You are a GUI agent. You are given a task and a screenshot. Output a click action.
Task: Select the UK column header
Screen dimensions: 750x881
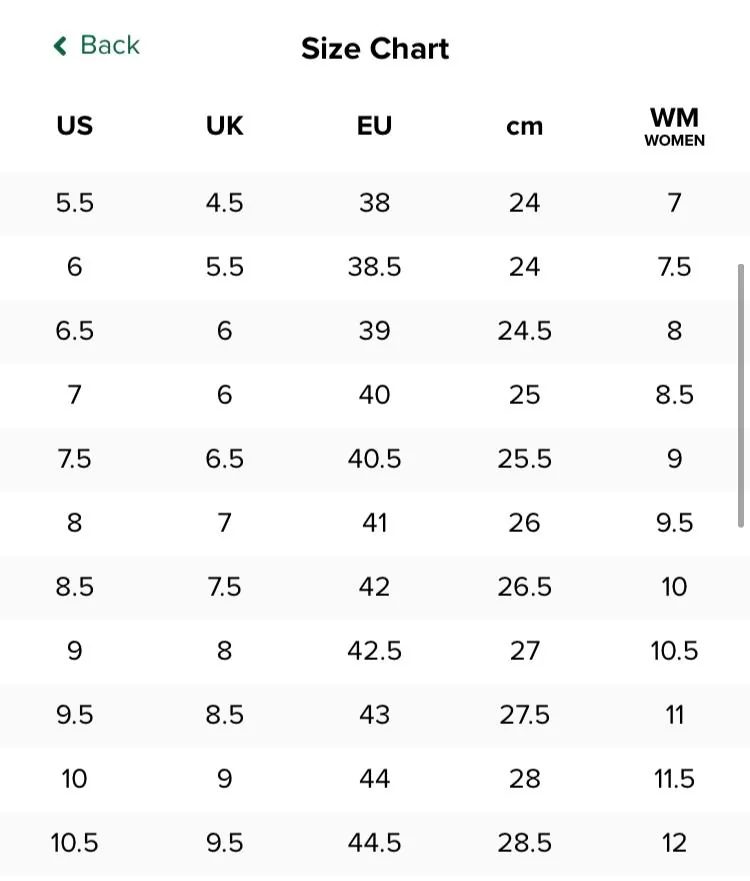225,126
